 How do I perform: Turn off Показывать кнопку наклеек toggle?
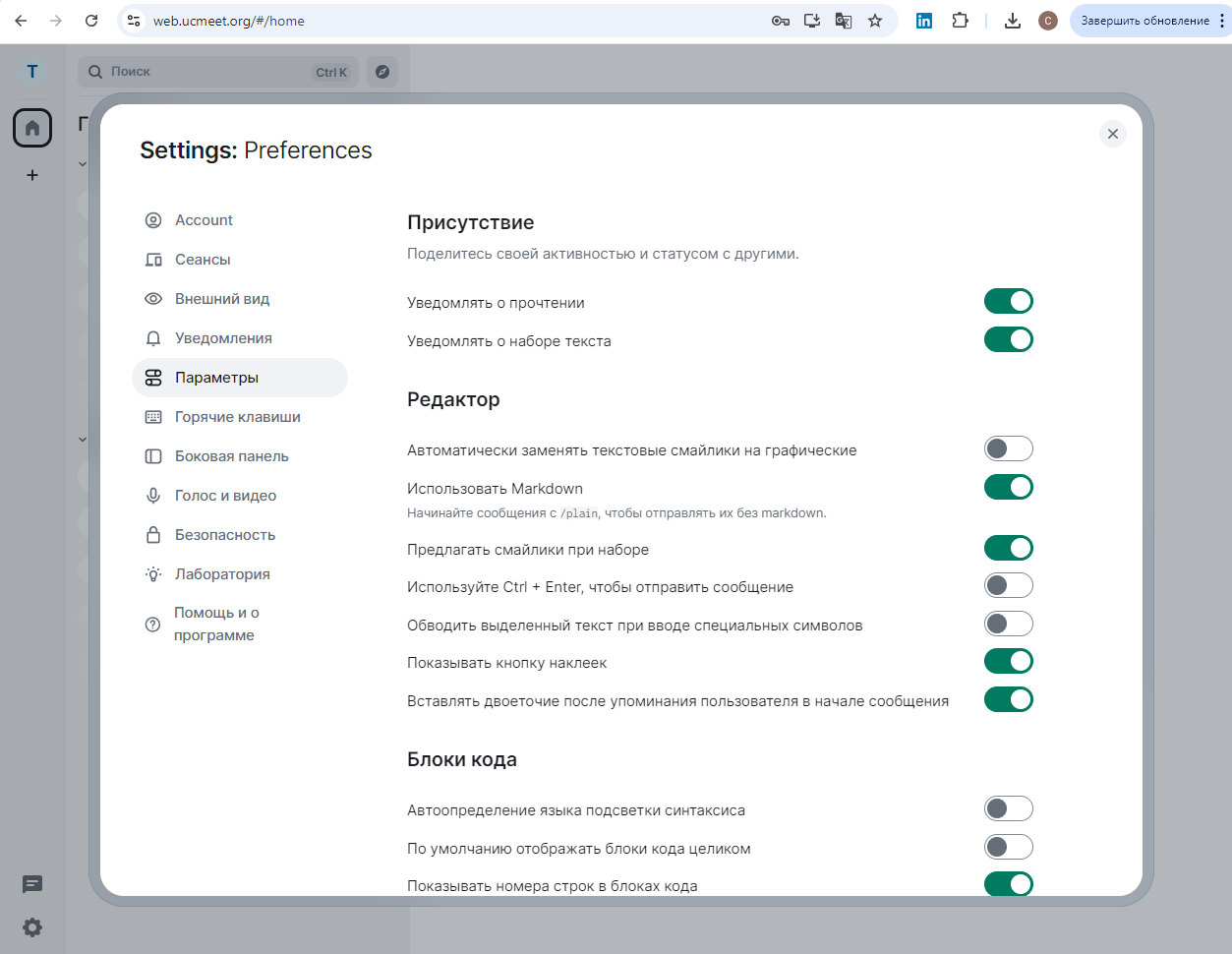[1009, 661]
